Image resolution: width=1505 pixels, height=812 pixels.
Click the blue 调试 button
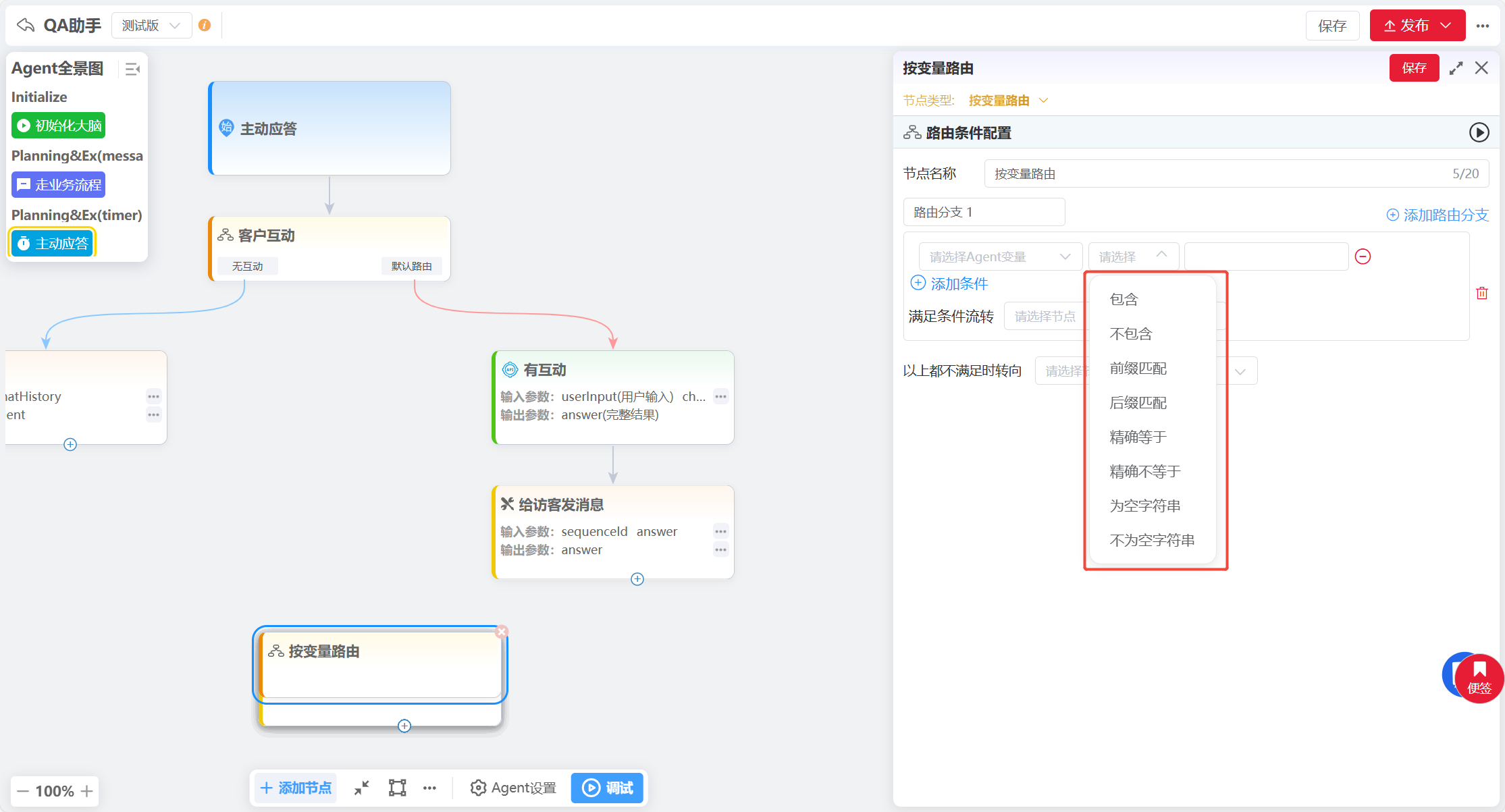(607, 788)
